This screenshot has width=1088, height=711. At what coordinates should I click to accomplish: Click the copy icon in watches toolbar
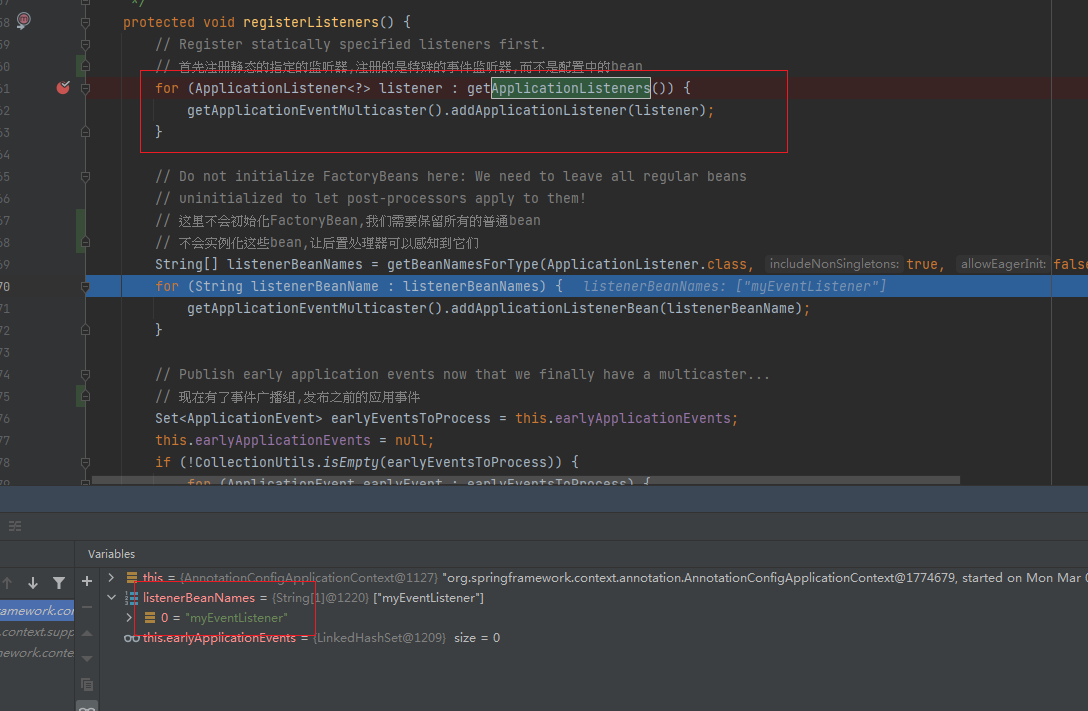[x=87, y=685]
